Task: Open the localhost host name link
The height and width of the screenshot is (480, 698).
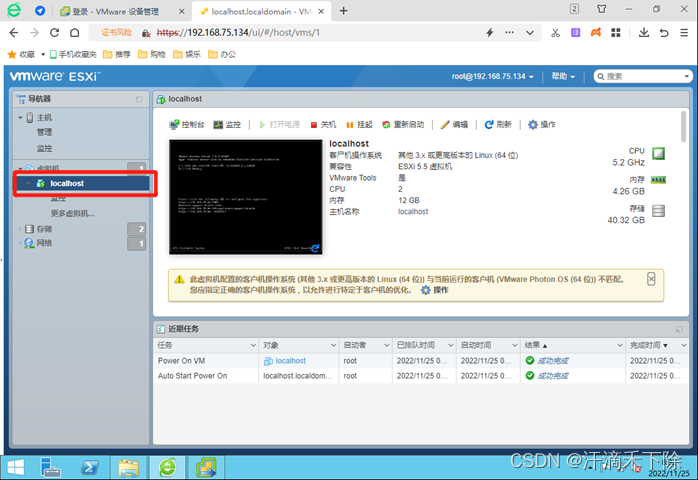Action: point(413,212)
